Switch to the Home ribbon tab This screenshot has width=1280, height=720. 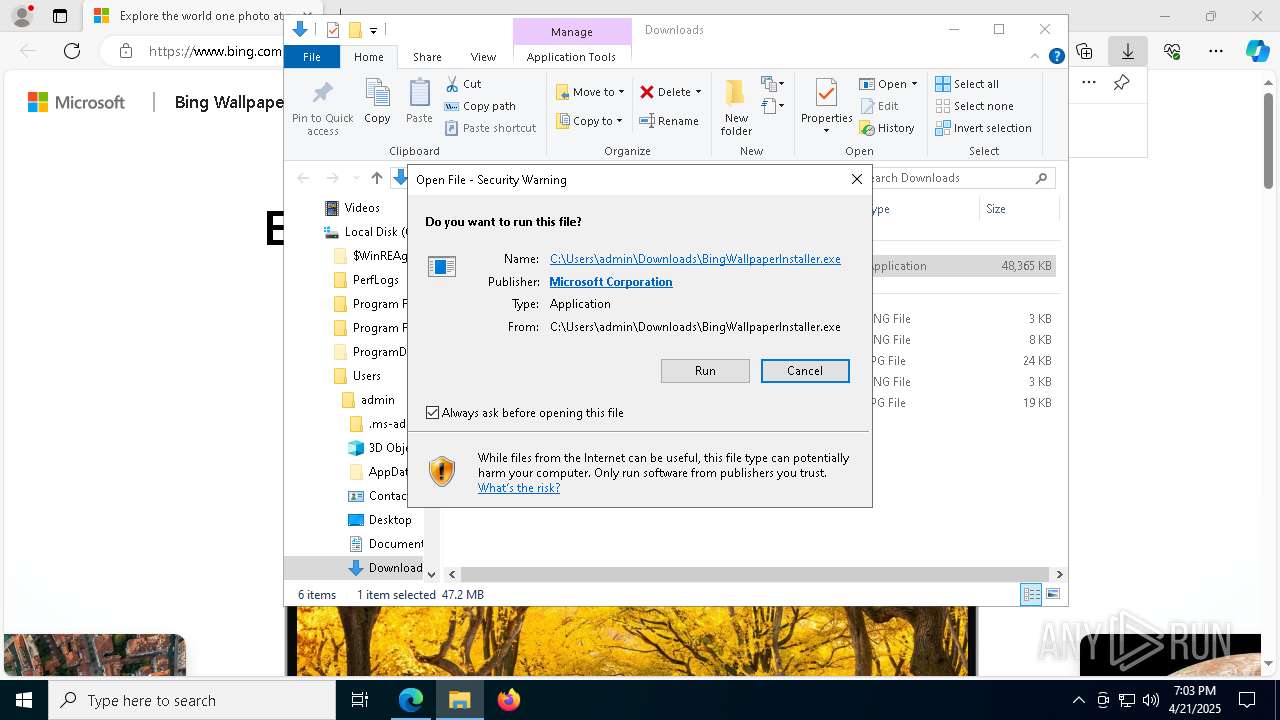(x=368, y=57)
